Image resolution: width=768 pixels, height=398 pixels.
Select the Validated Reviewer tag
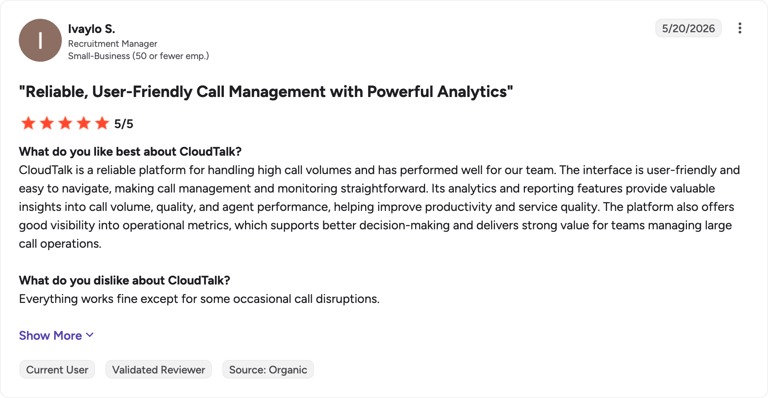point(159,370)
